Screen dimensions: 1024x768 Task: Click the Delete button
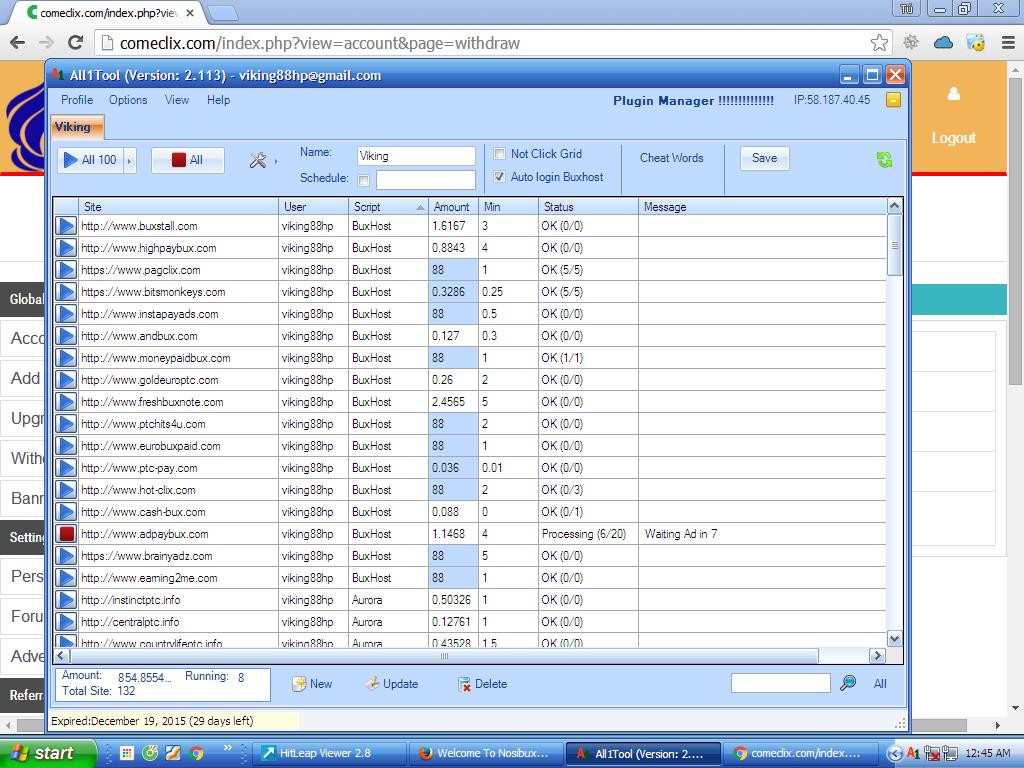pos(482,684)
